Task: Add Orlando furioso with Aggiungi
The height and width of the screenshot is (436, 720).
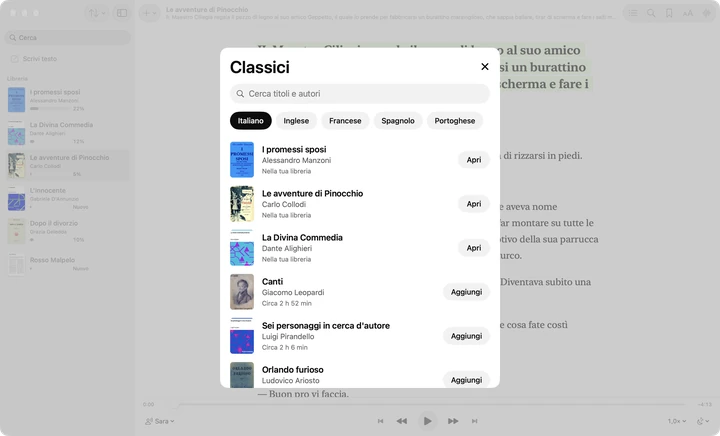Action: click(x=466, y=380)
